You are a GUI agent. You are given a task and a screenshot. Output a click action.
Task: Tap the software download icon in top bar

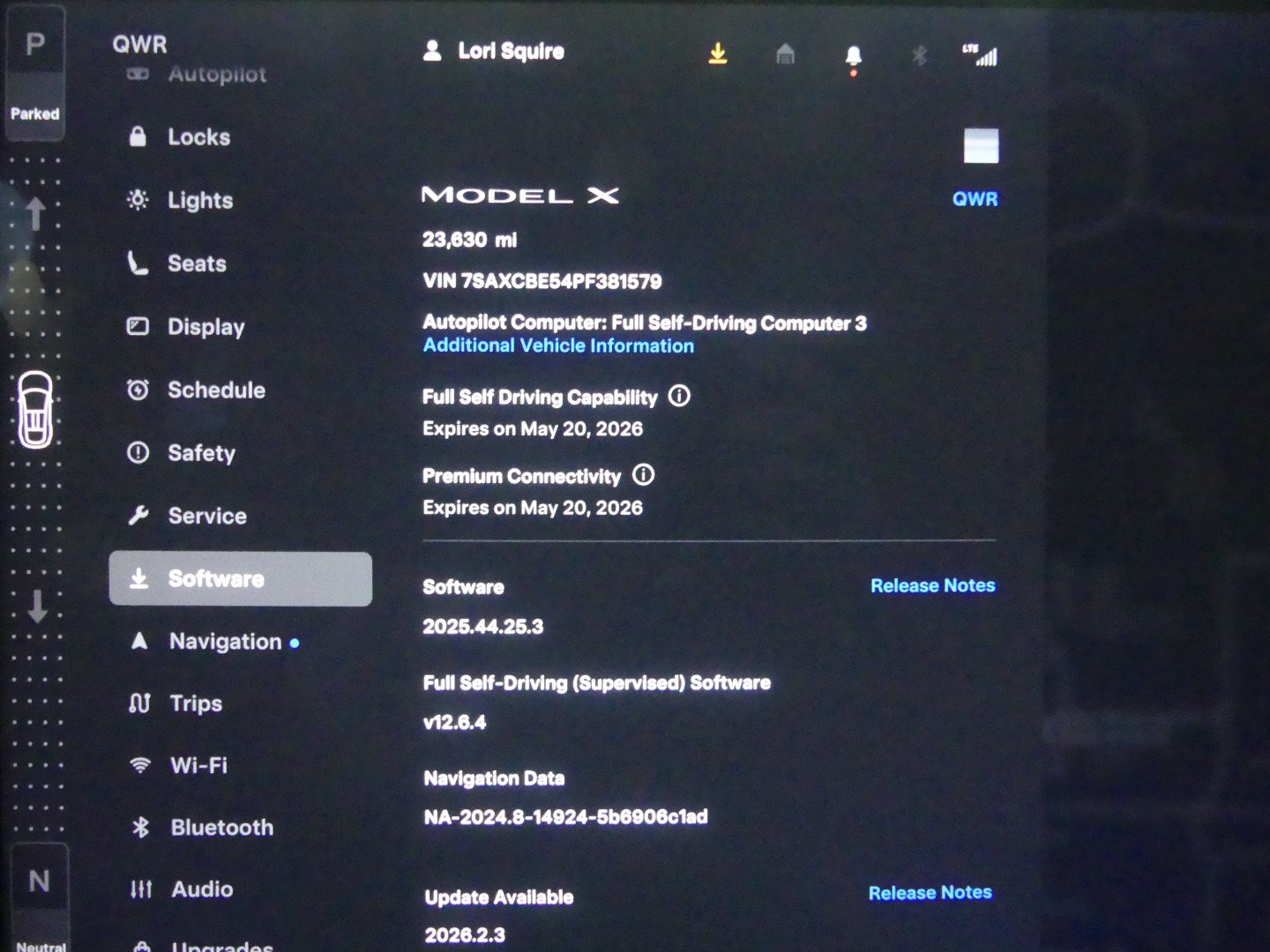(718, 55)
